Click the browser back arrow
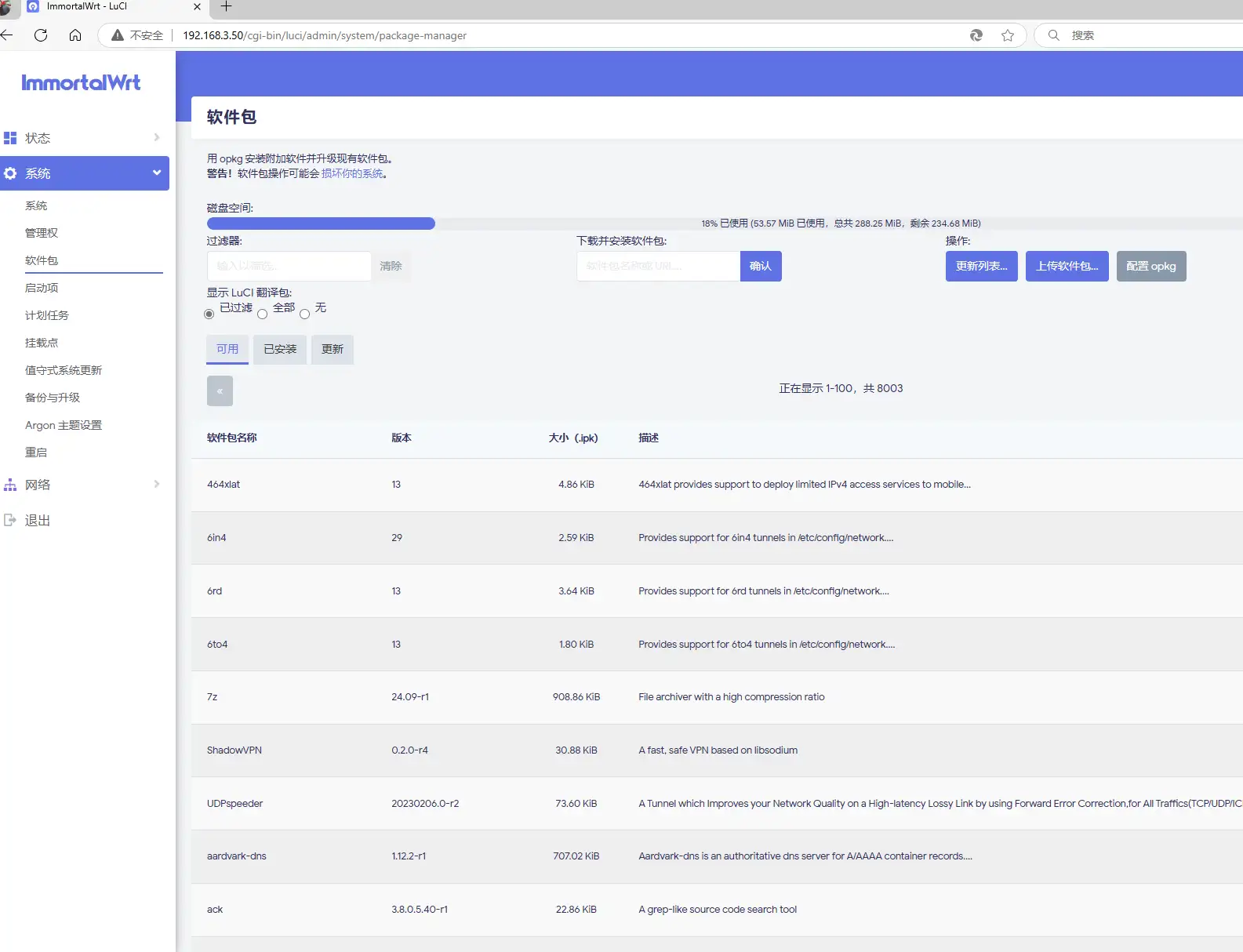 pyautogui.click(x=7, y=35)
